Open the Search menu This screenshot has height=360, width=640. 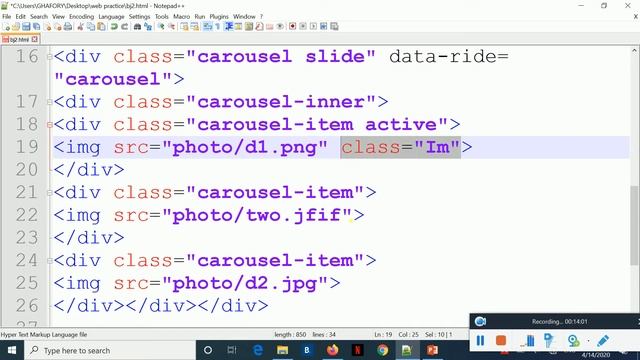pyautogui.click(x=39, y=17)
